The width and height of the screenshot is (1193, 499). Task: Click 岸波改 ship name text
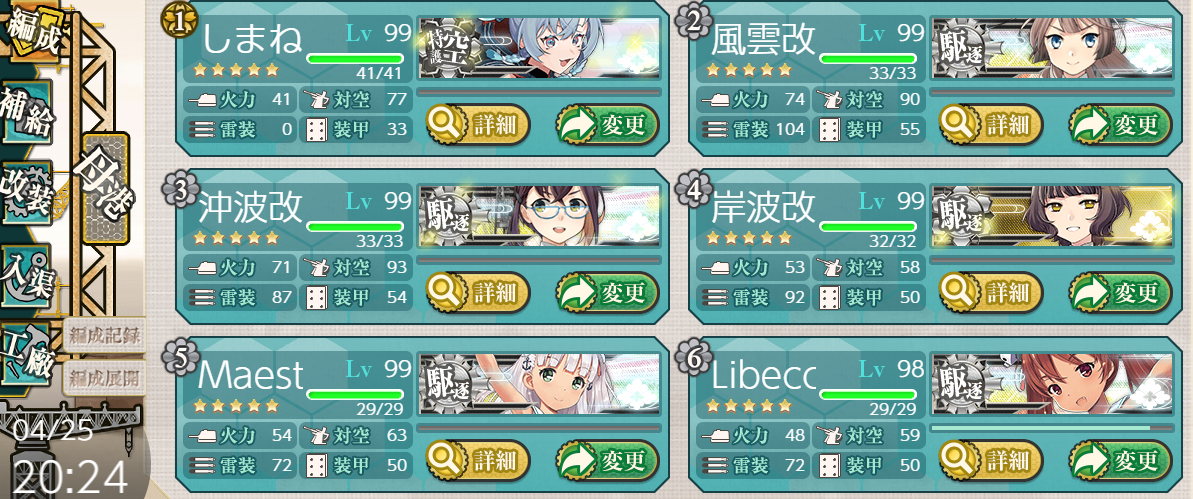coord(763,206)
